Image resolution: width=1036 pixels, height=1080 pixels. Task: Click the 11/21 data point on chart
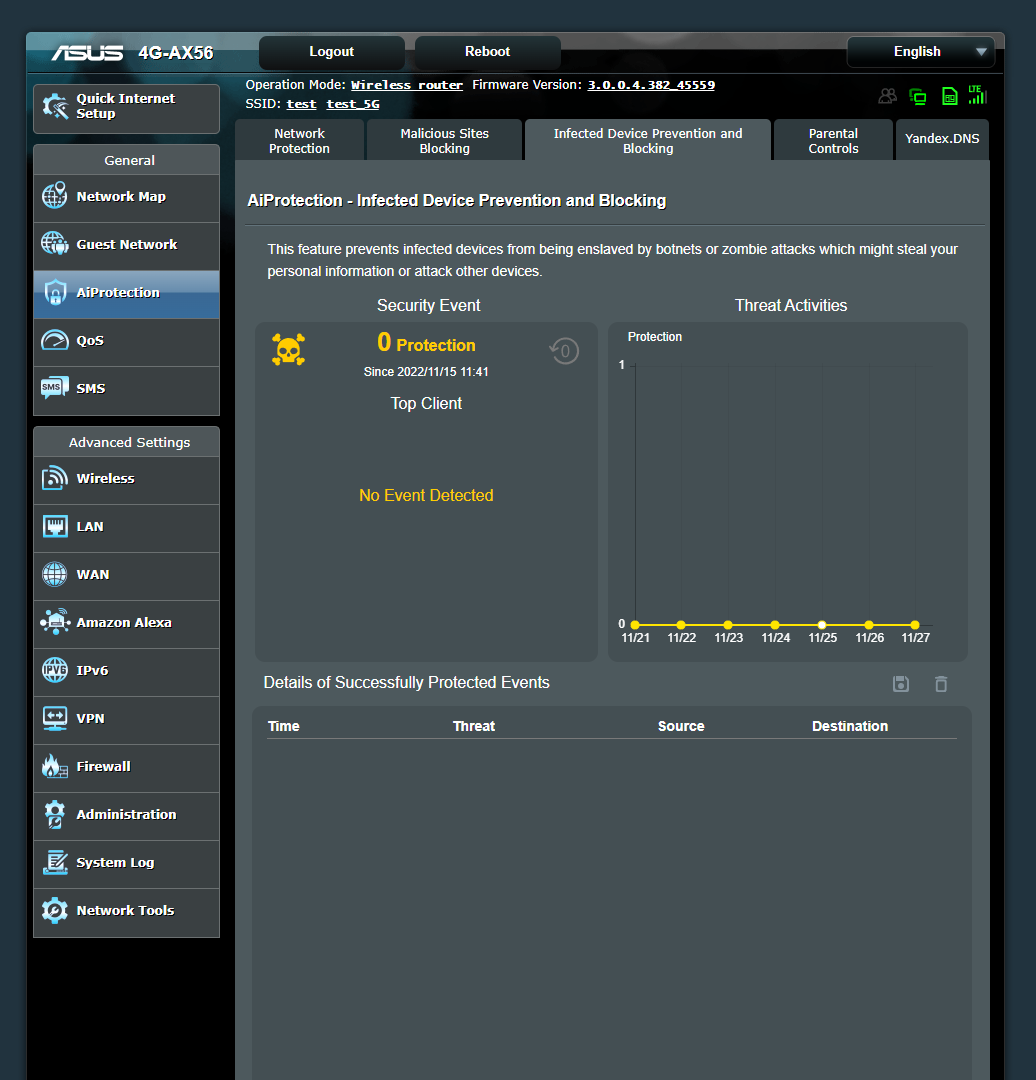635,625
